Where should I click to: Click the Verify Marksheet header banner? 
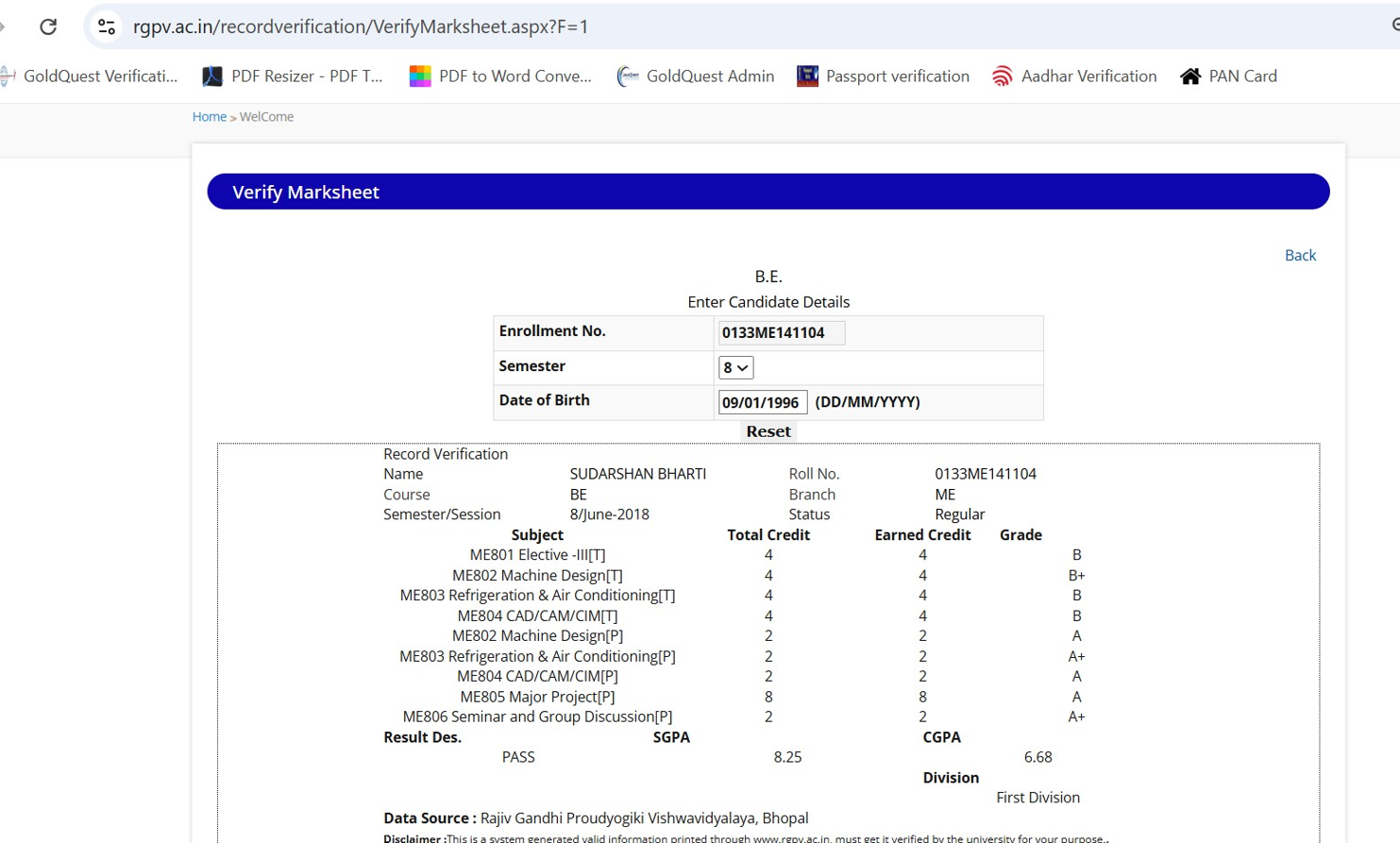(767, 192)
